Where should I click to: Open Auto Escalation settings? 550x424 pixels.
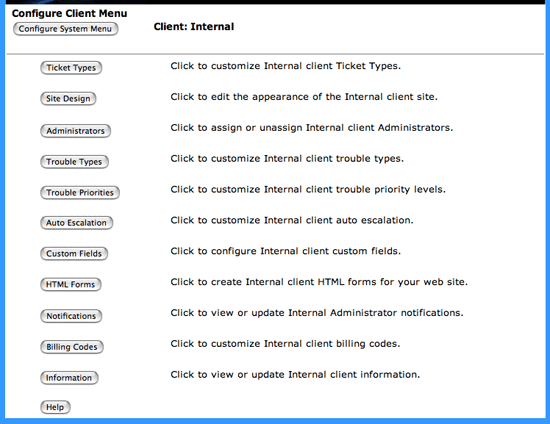(x=76, y=223)
